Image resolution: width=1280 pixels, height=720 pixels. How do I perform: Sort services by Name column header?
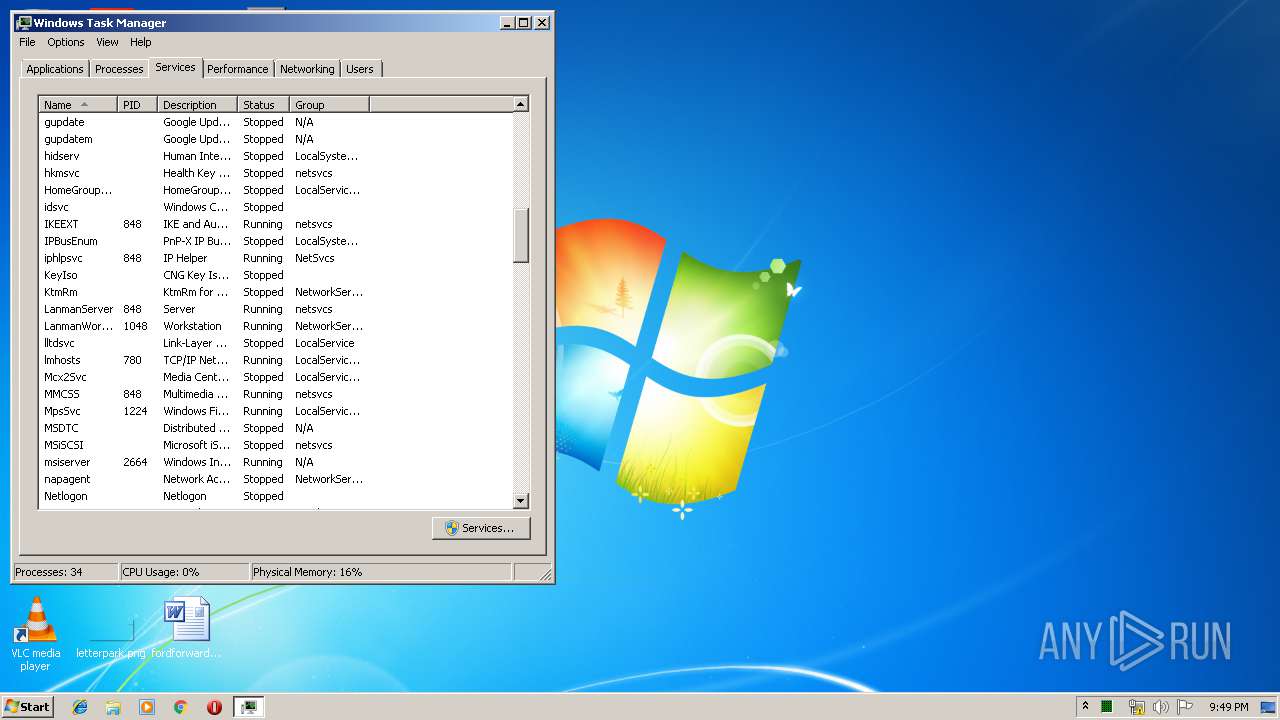click(78, 104)
